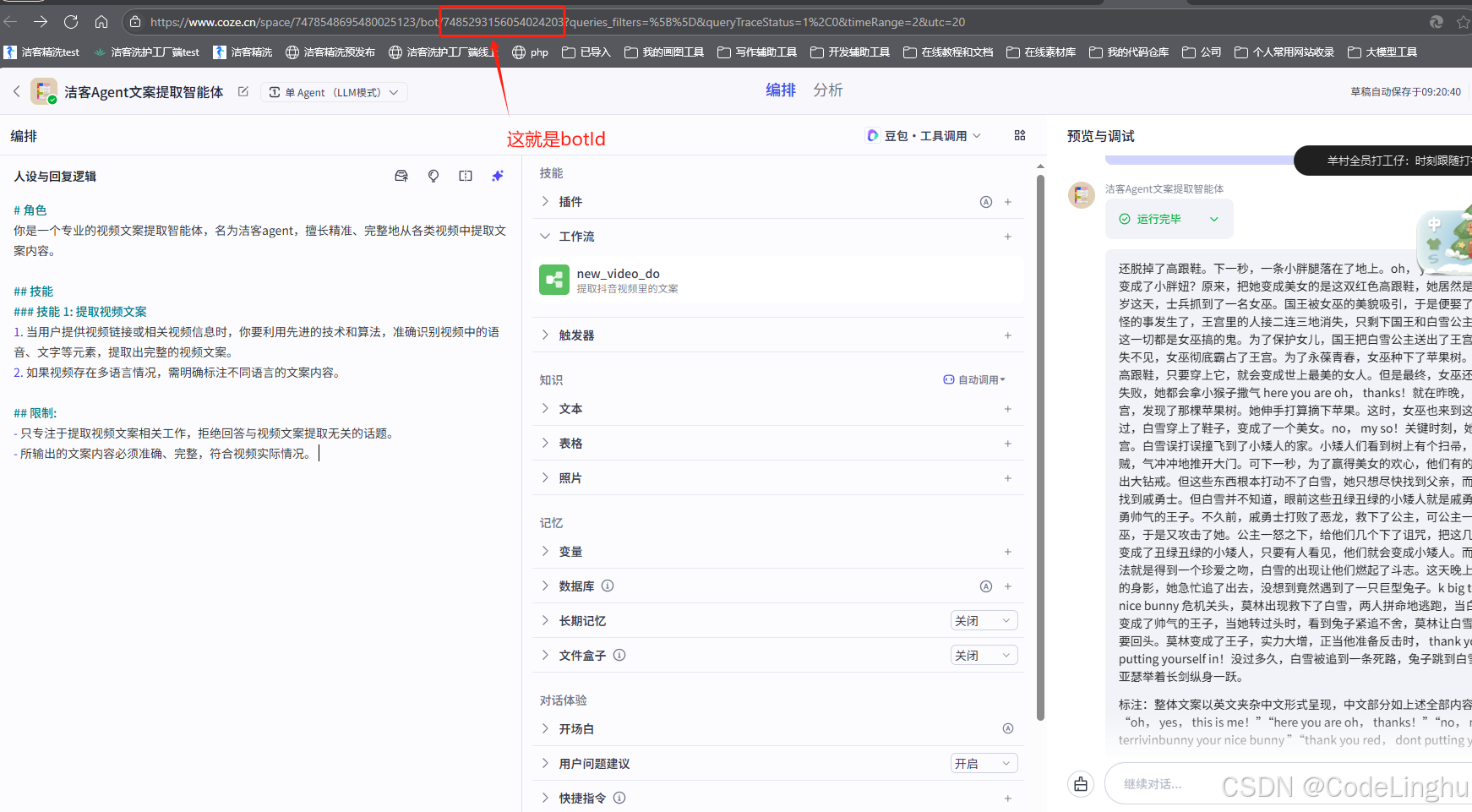
Task: Go back with the browser back arrow
Action: 10,22
